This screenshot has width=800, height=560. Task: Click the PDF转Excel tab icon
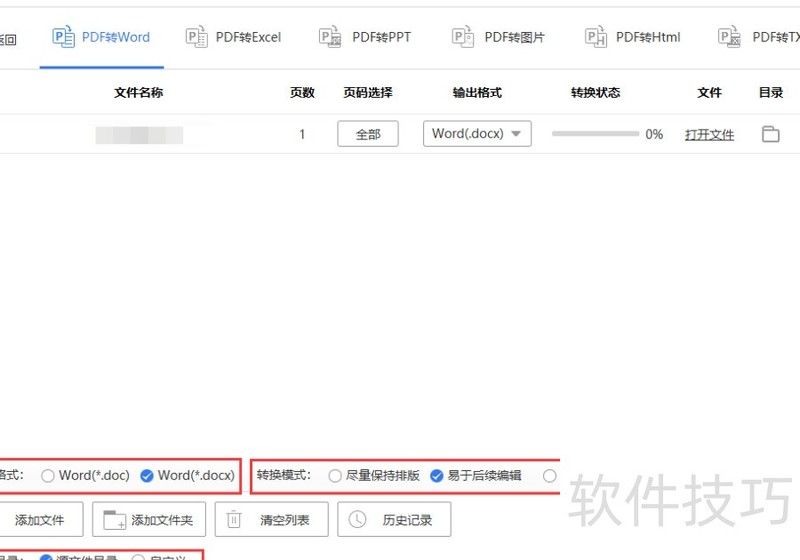tap(196, 37)
